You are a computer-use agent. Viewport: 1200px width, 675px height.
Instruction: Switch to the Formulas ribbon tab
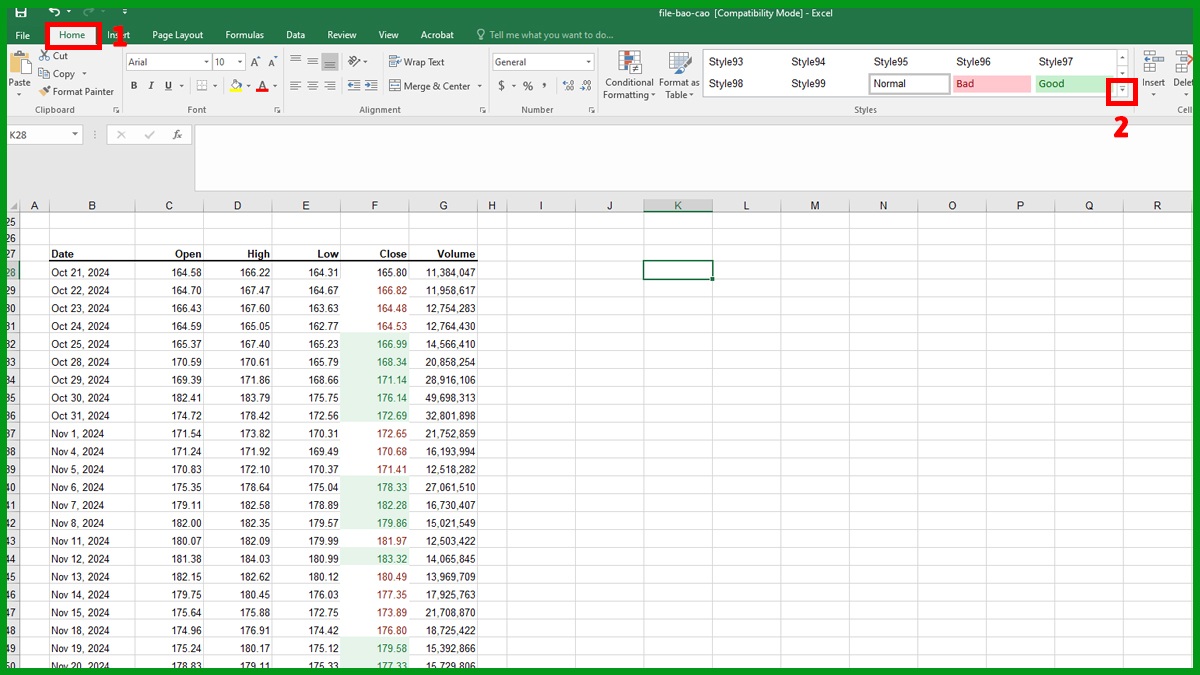pyautogui.click(x=244, y=34)
